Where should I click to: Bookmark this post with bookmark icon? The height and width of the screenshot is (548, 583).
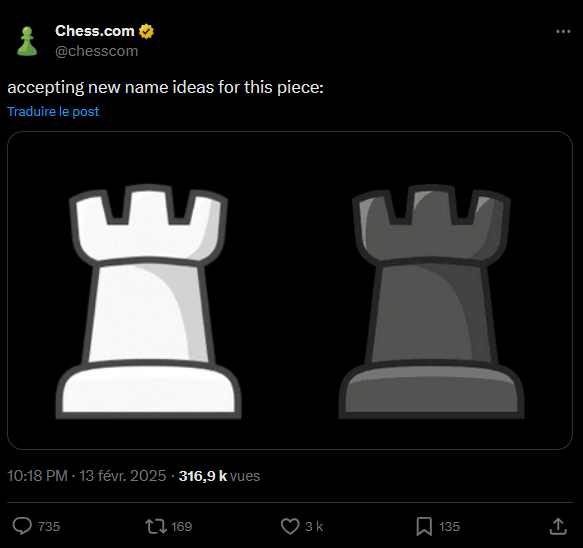(424, 526)
